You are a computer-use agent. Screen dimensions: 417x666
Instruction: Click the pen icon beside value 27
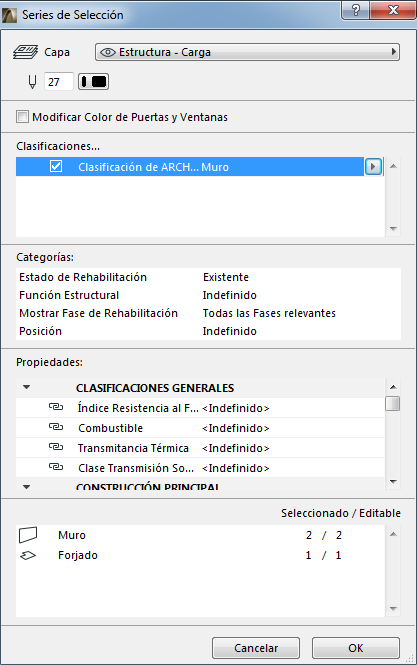point(32,82)
